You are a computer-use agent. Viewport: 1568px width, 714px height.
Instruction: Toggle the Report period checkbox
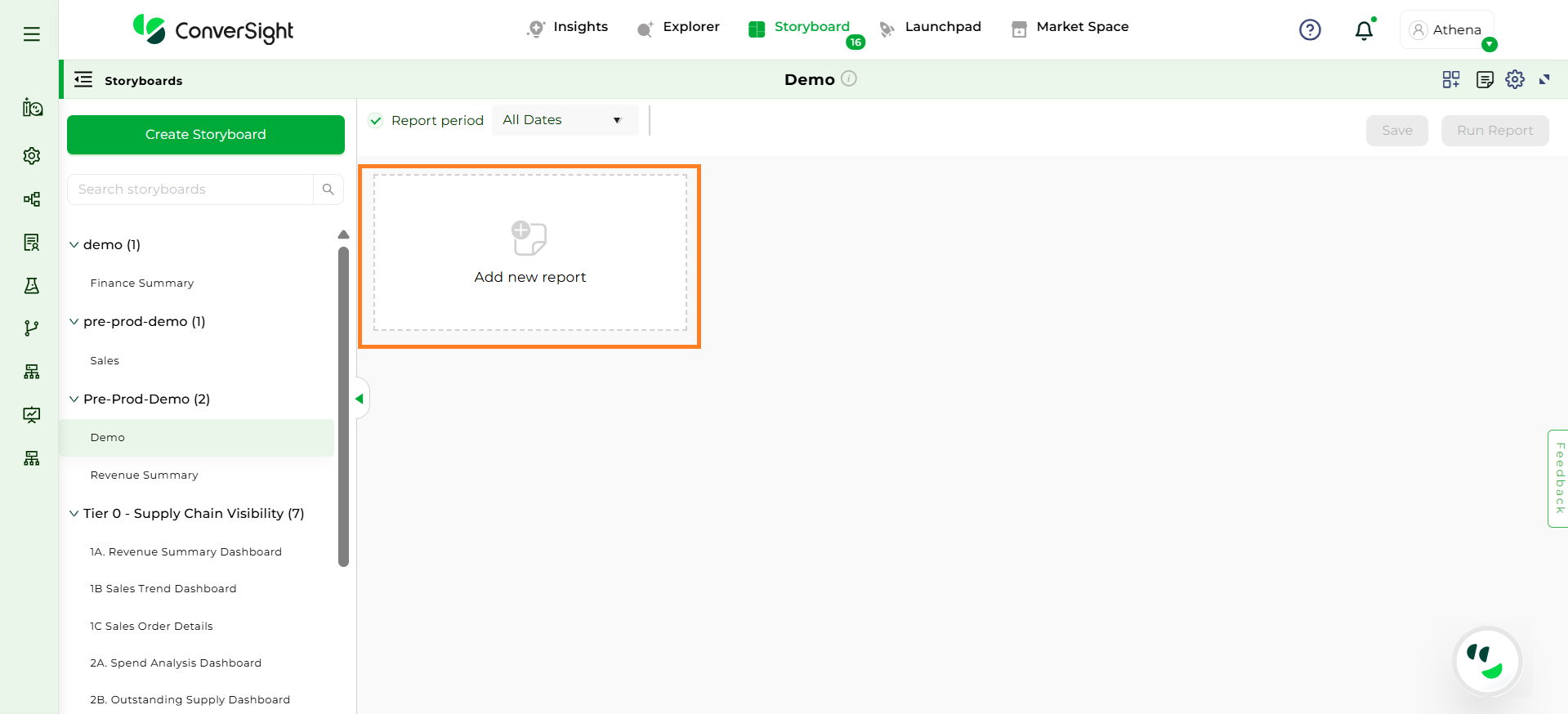click(x=376, y=121)
